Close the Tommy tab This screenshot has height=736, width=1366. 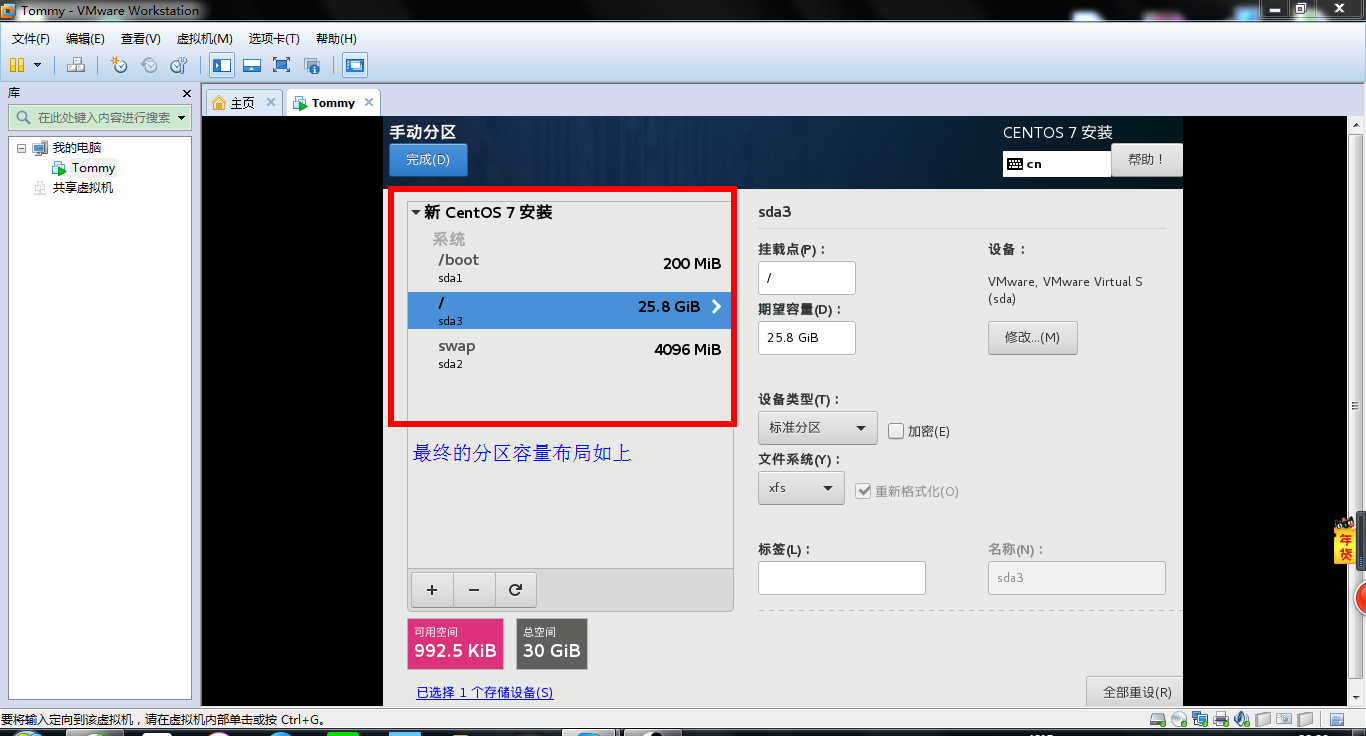click(369, 102)
